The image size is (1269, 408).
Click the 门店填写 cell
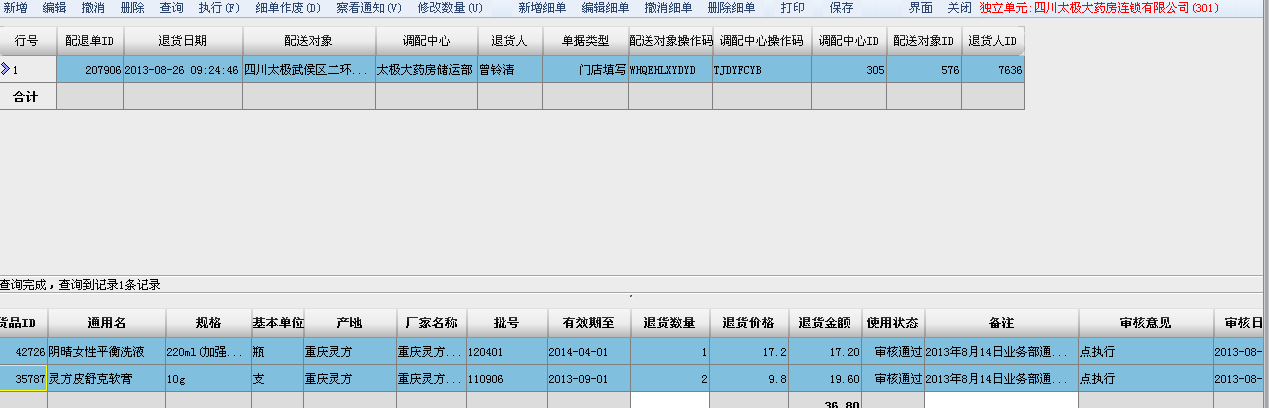point(585,70)
